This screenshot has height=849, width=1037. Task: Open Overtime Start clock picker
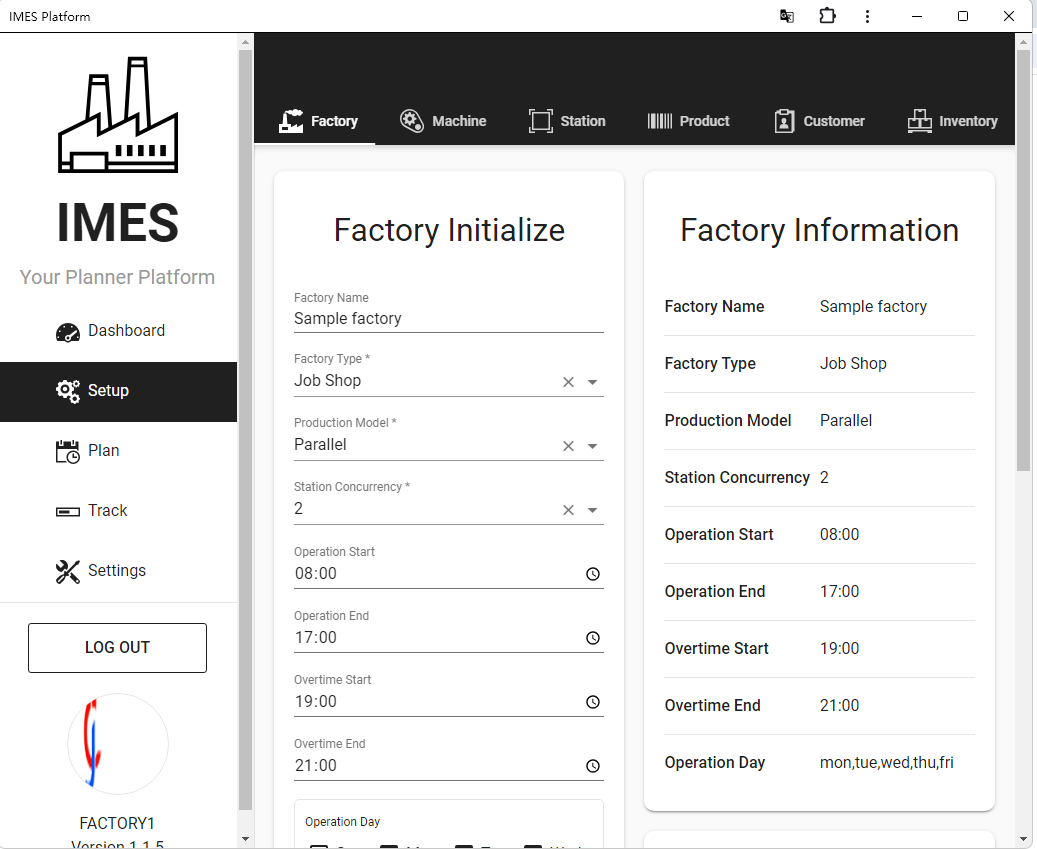(593, 702)
